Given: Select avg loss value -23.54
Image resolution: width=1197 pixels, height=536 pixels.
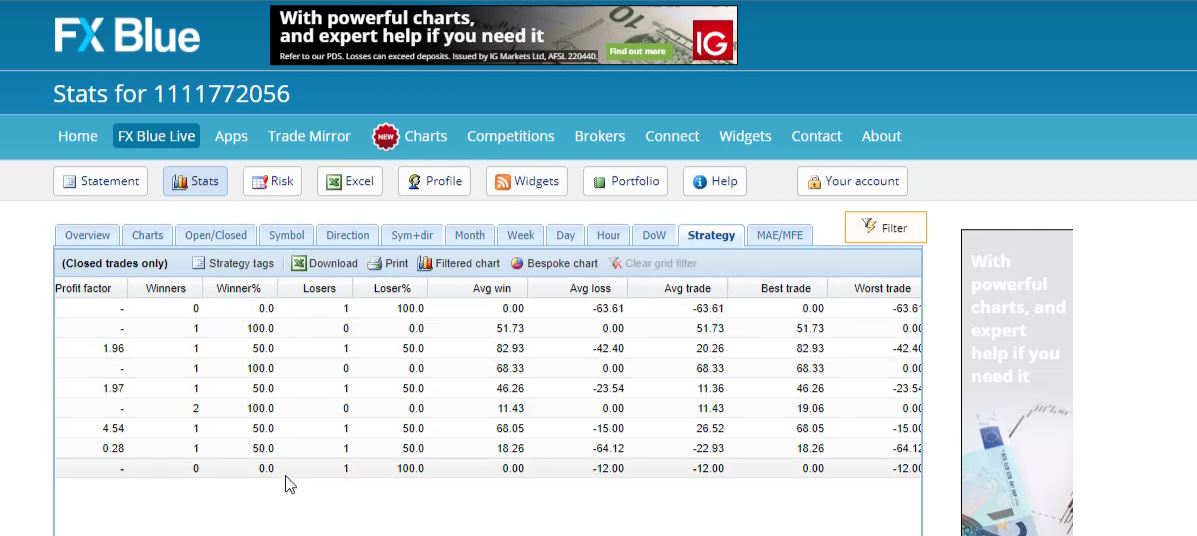Looking at the screenshot, I should [x=607, y=388].
